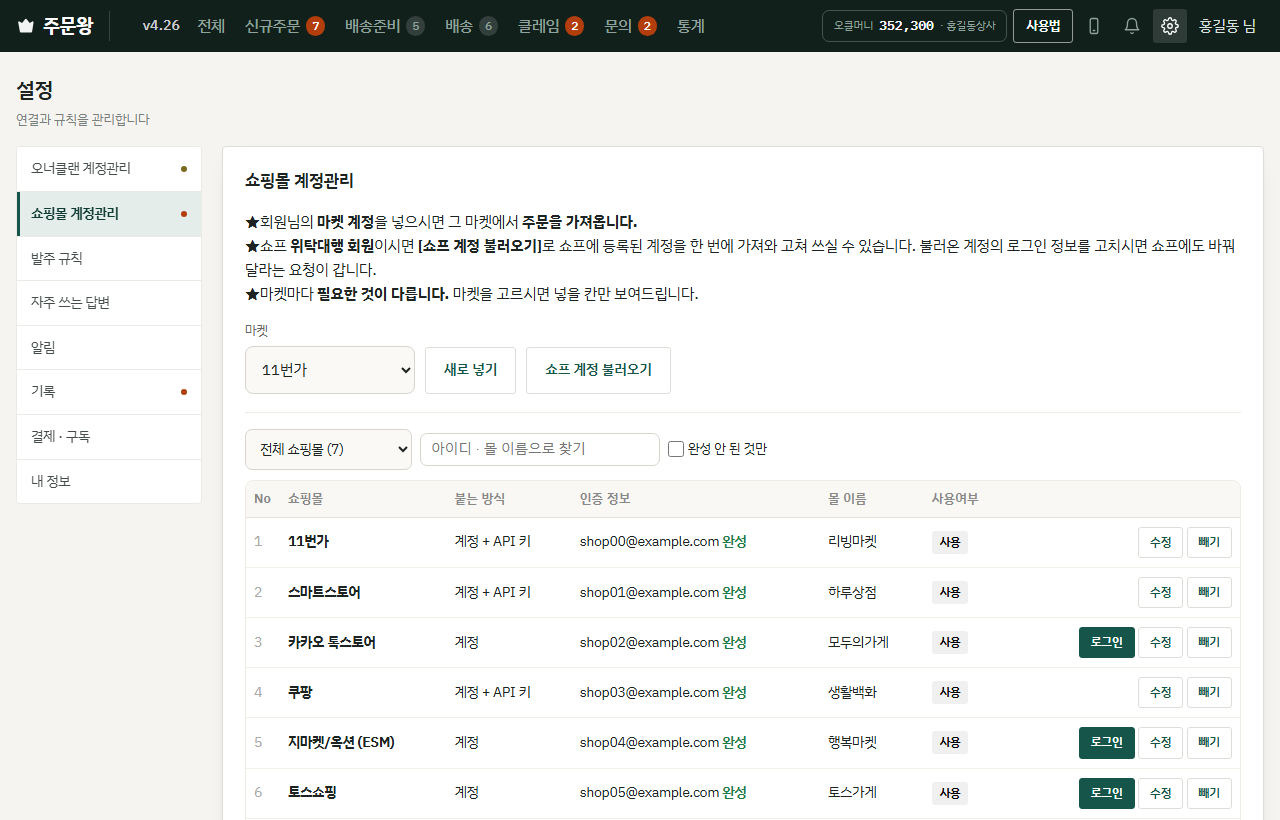The image size is (1280, 820).
Task: Select 내 정보 in settings sidebar
Action: tap(109, 481)
